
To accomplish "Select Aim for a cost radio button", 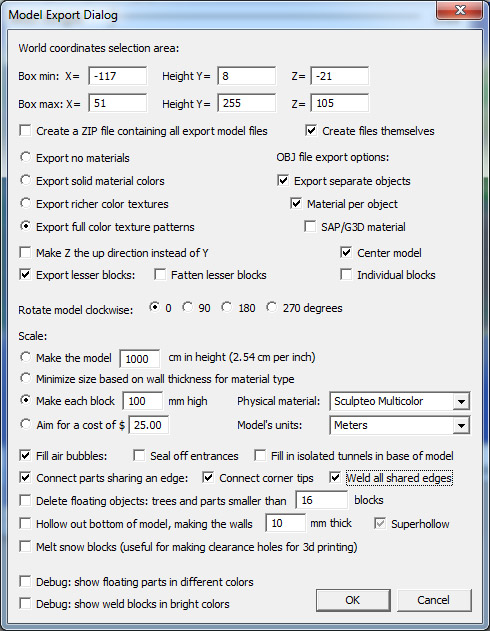I will coord(25,424).
